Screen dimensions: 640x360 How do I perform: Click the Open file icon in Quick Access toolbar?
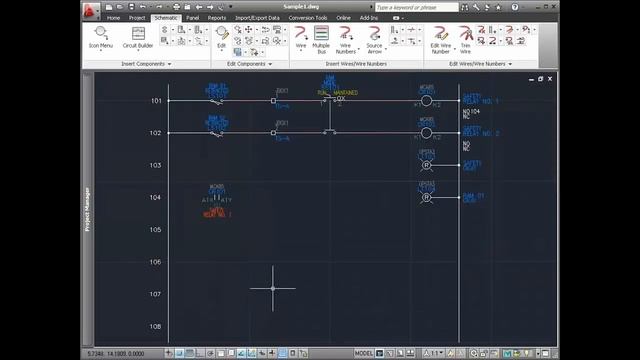120,7
